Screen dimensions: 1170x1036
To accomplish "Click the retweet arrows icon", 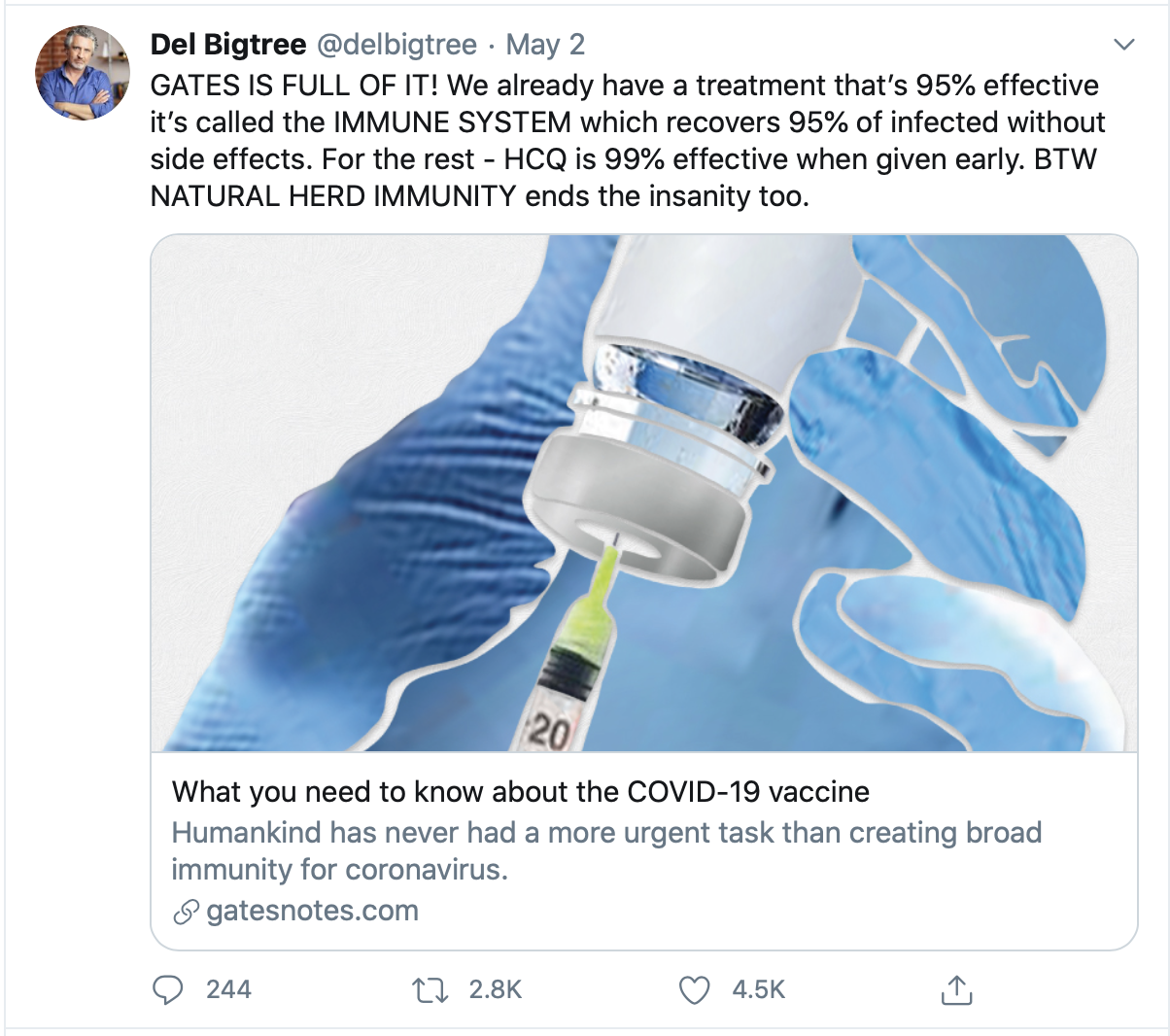I will (x=430, y=989).
